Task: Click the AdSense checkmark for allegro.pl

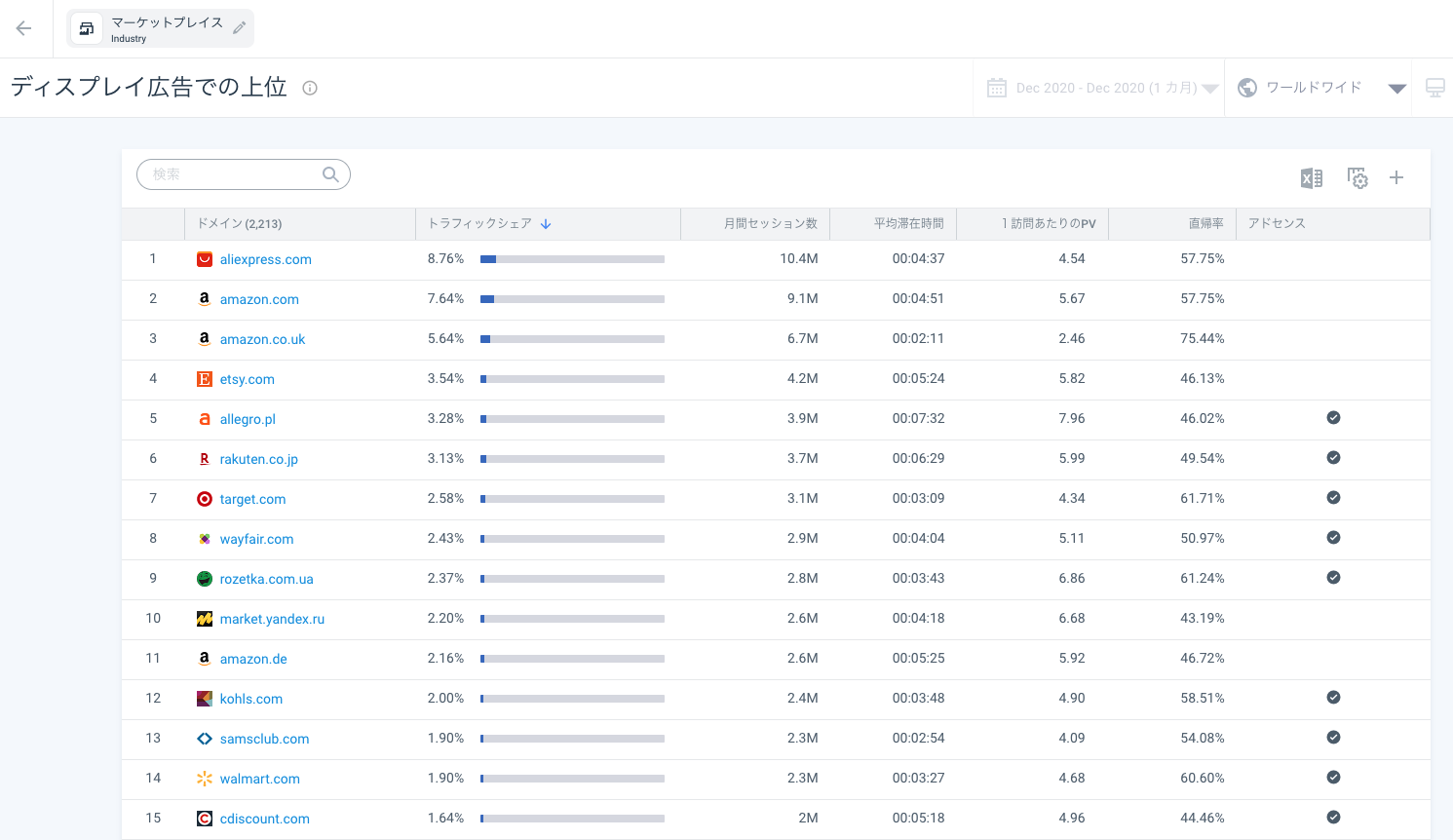Action: [x=1333, y=418]
